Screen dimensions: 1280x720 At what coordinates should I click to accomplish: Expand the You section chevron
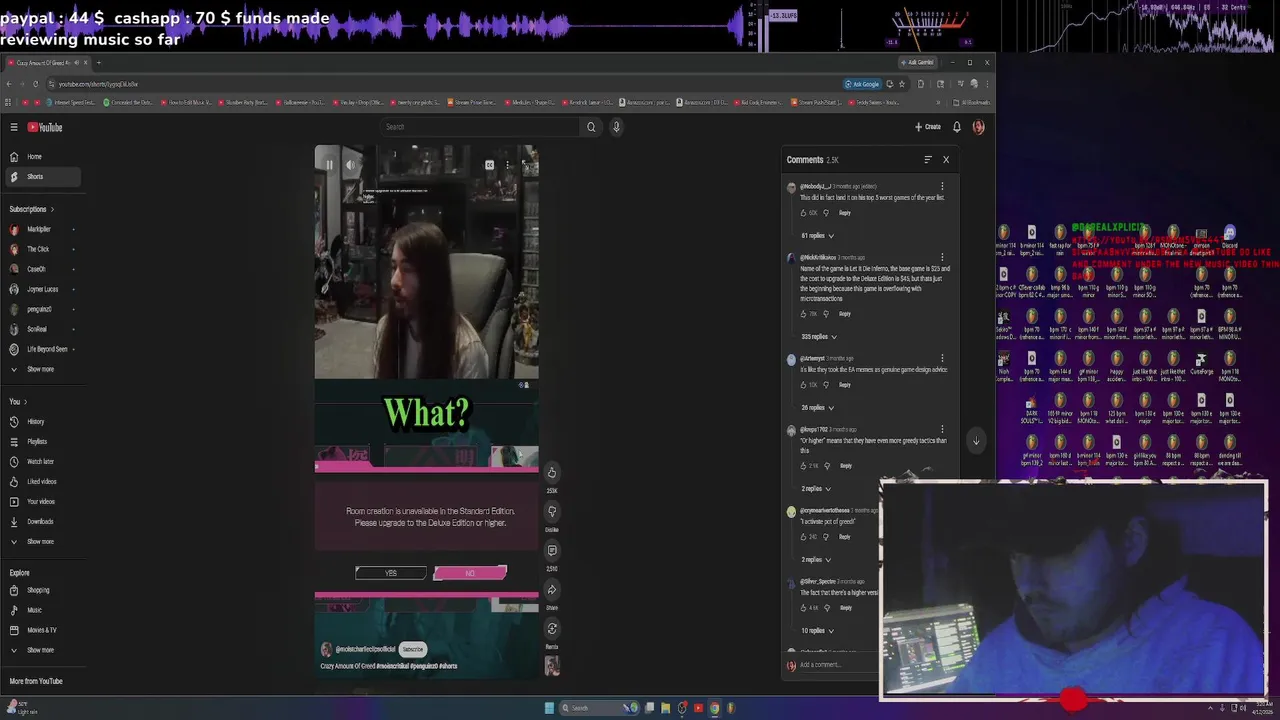click(x=25, y=402)
